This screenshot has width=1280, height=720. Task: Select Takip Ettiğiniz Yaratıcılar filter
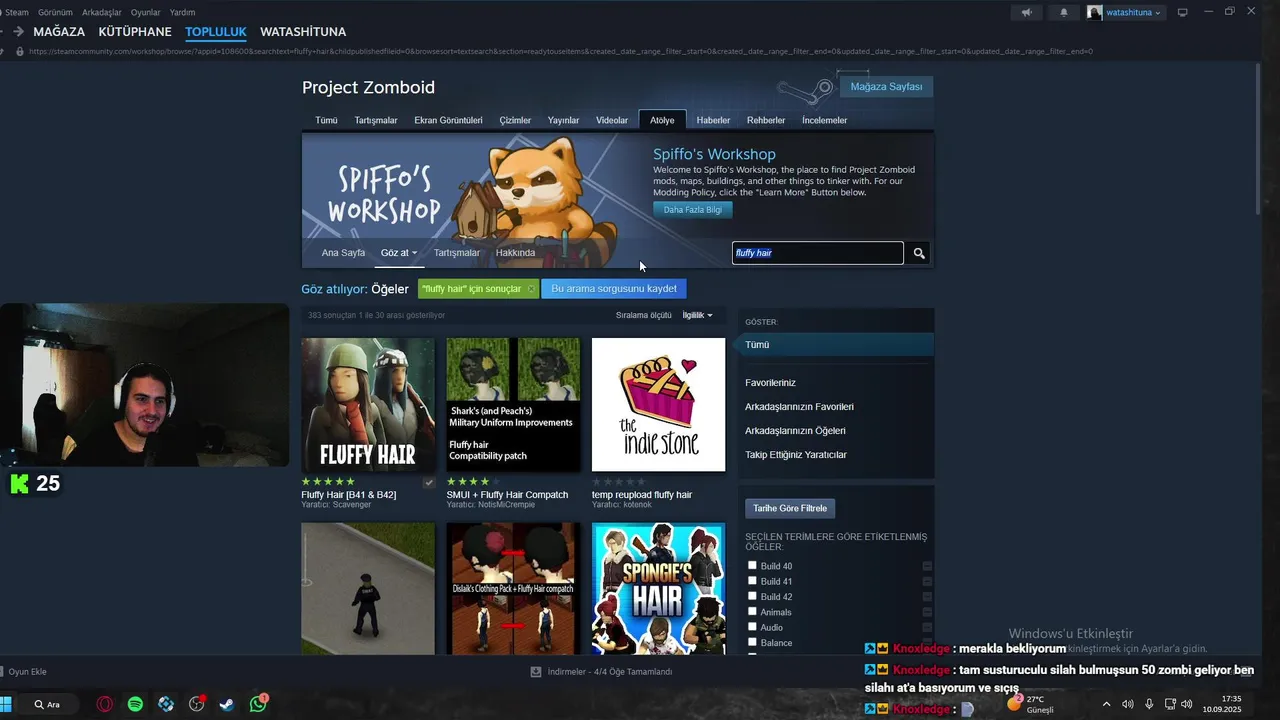tap(796, 455)
